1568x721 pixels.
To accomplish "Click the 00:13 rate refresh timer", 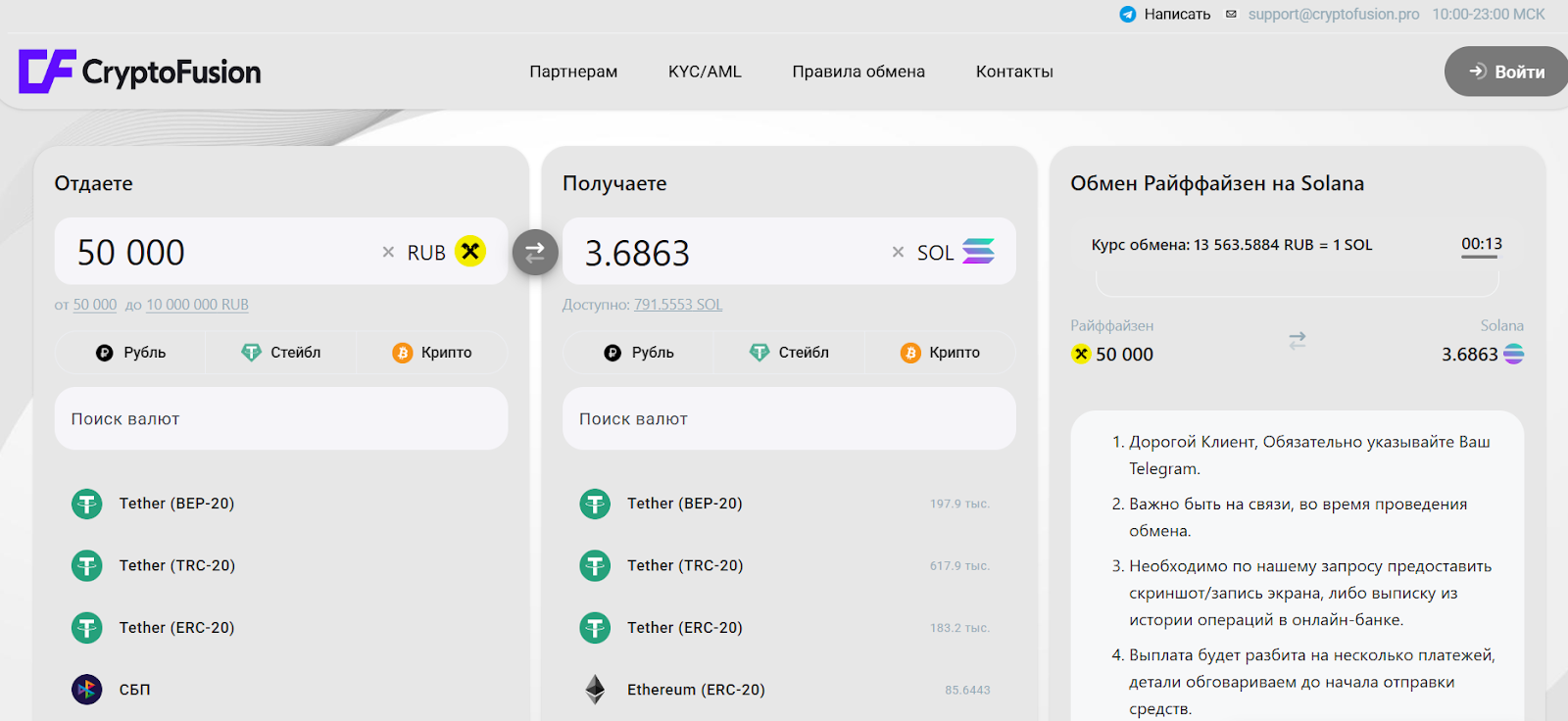I will (1481, 244).
